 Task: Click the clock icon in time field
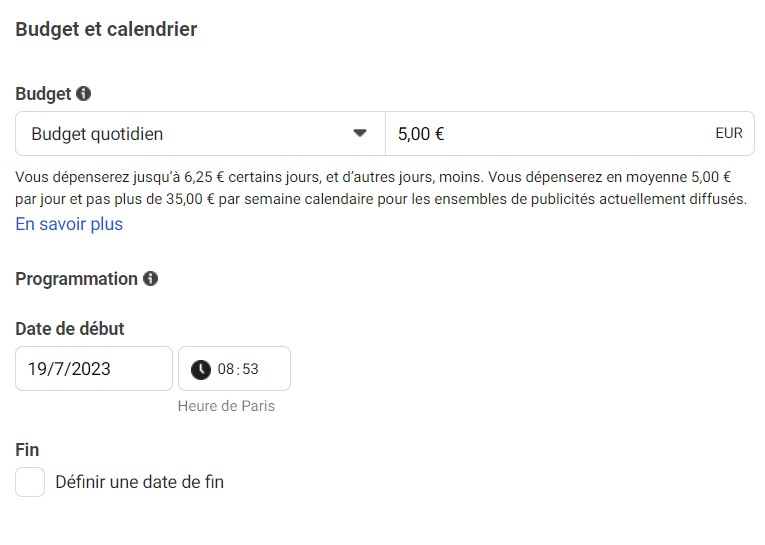point(201,369)
